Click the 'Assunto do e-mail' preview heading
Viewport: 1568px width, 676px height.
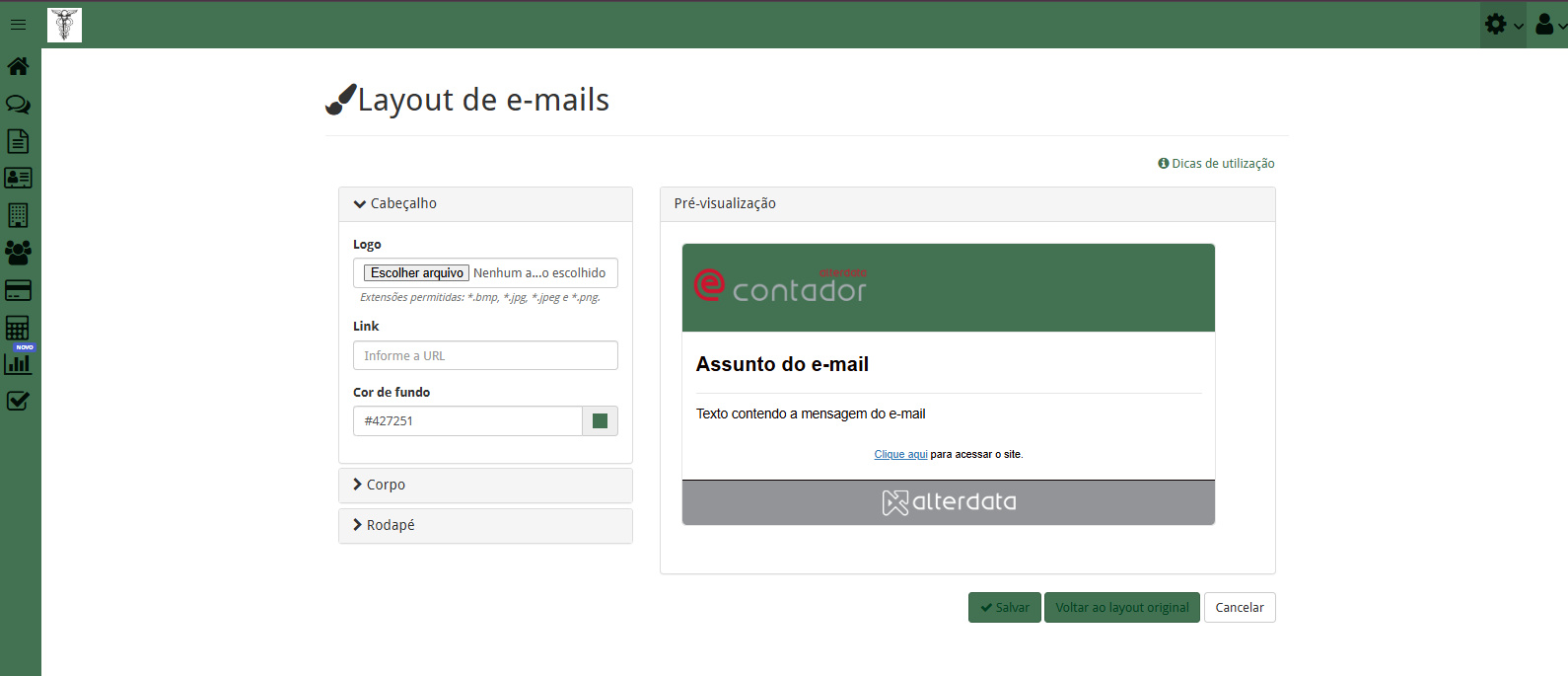[x=782, y=364]
